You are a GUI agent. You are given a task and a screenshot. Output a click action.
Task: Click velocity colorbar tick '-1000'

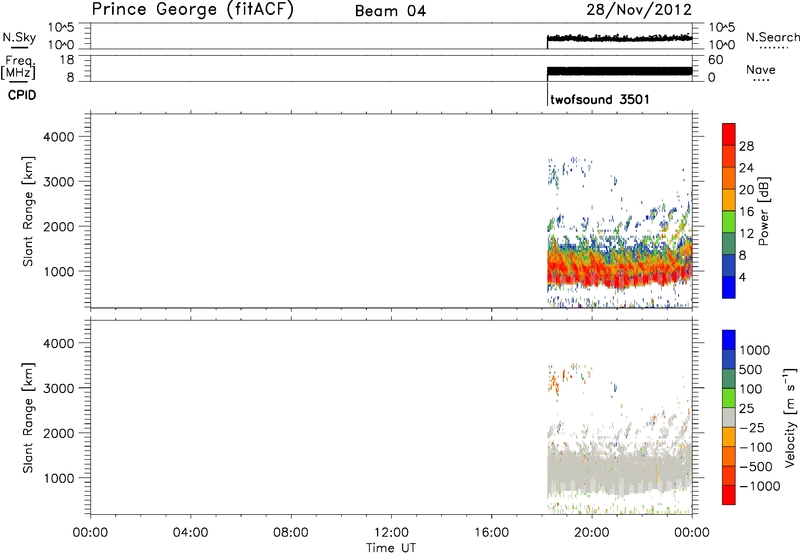pos(759,486)
